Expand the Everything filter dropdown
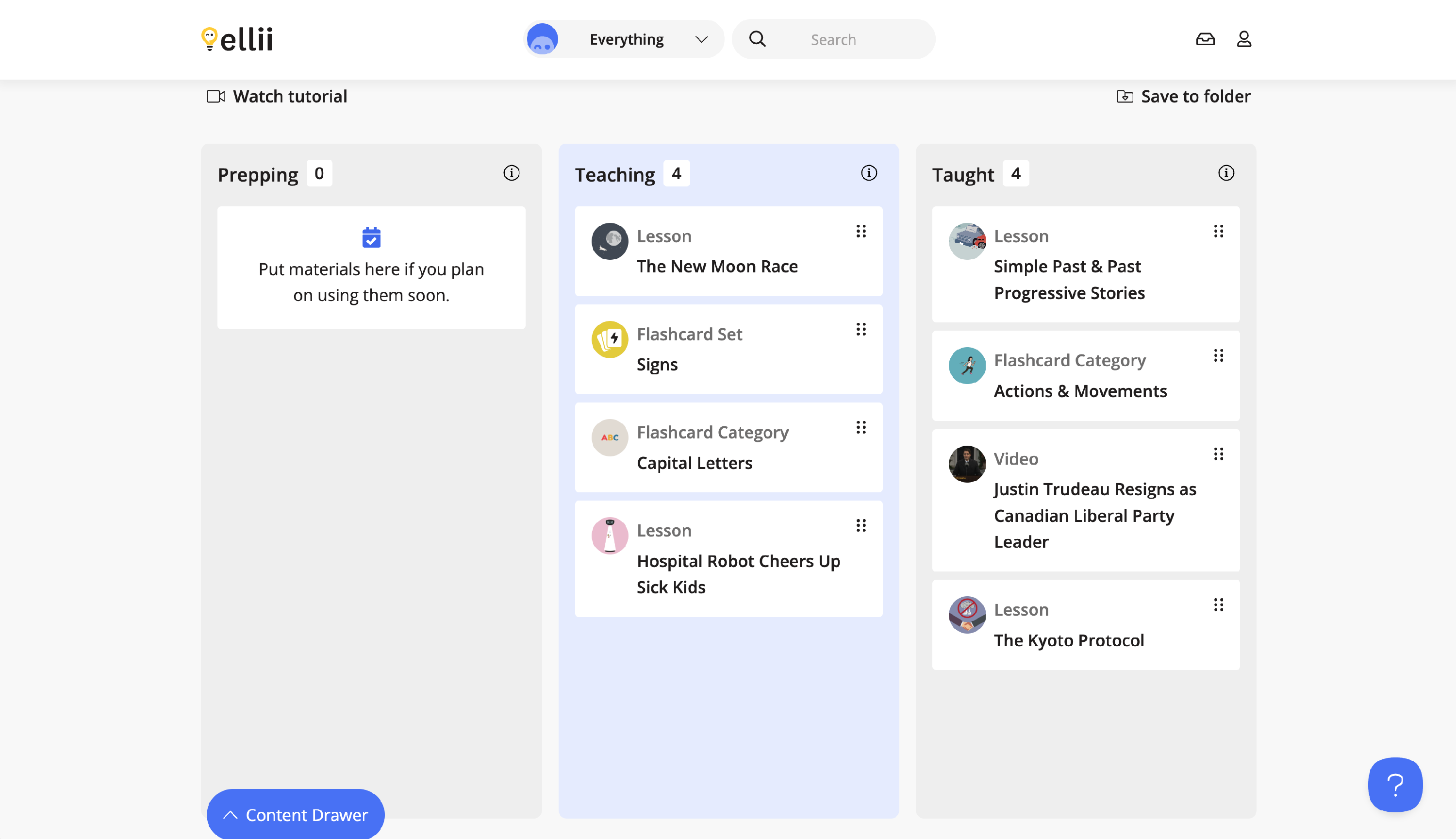 coord(626,39)
